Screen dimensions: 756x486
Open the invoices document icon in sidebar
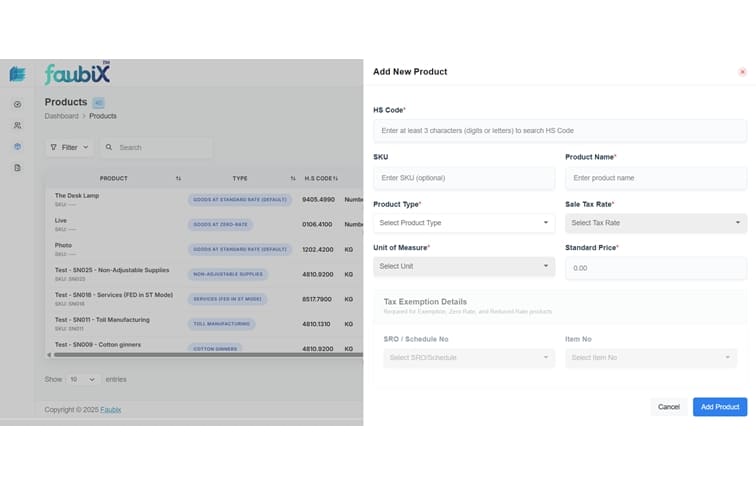tap(17, 167)
